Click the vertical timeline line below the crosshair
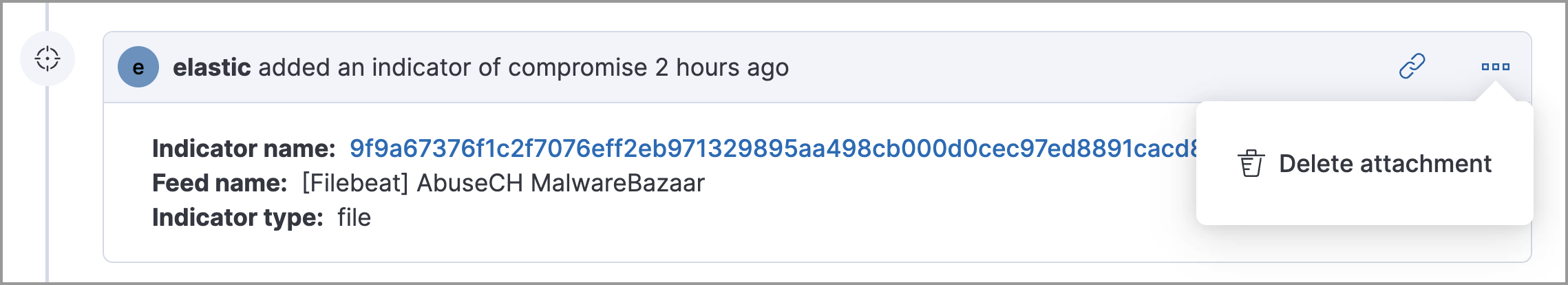1568x285 pixels. (47, 179)
